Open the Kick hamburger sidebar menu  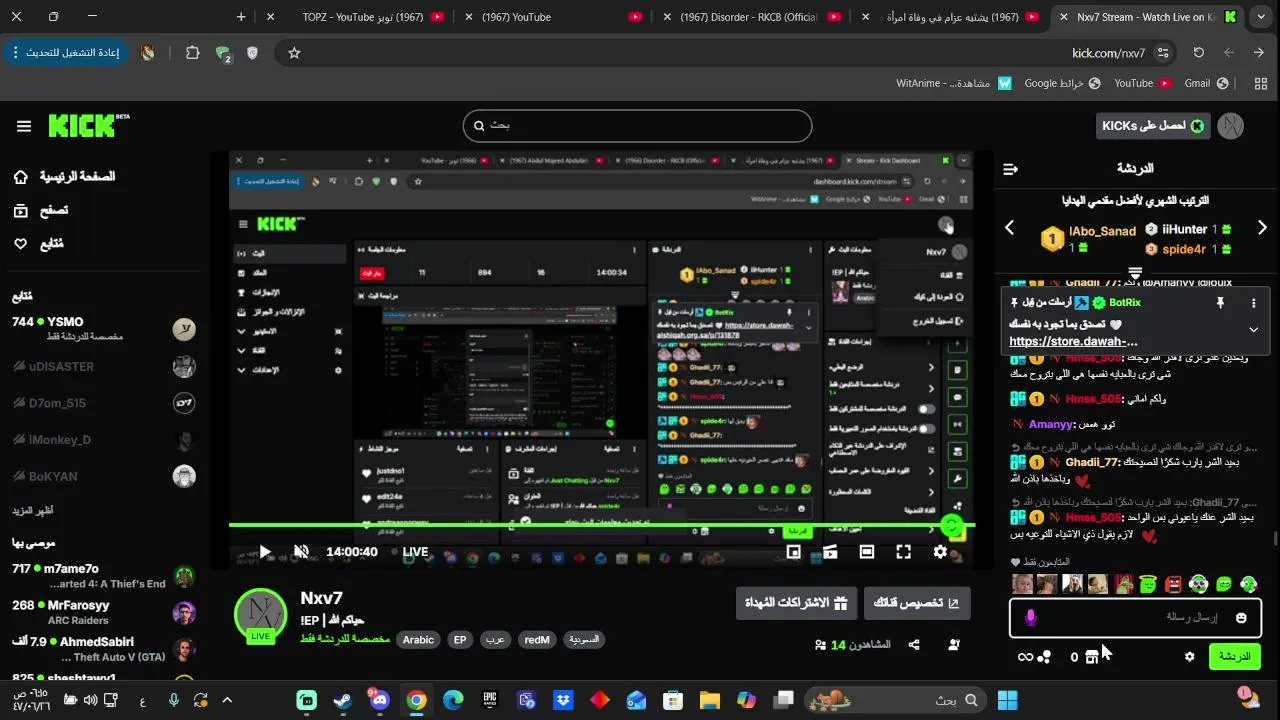pos(24,126)
